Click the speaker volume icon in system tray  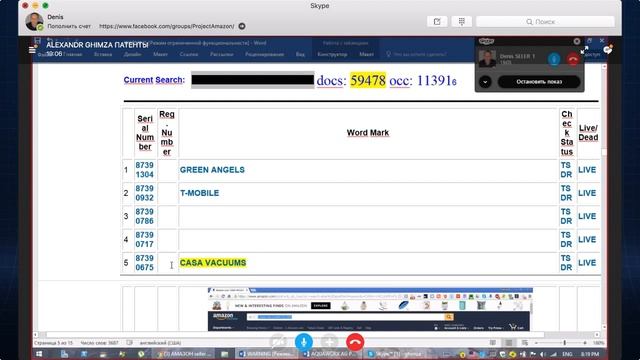(x=542, y=354)
